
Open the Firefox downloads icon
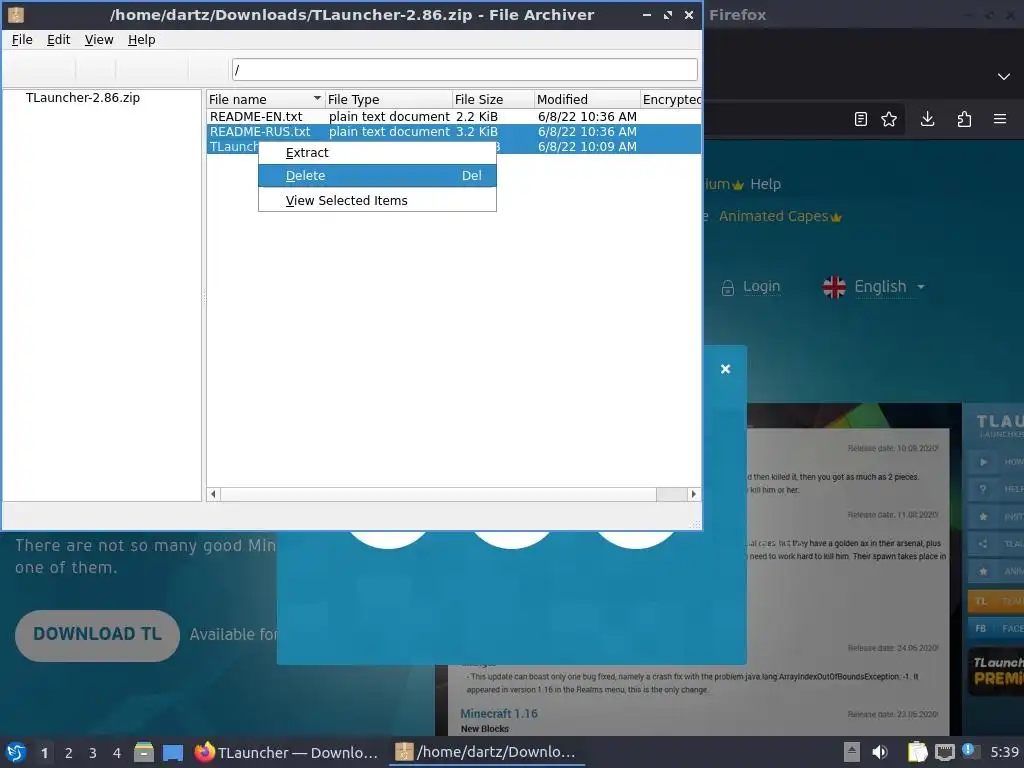tap(927, 119)
